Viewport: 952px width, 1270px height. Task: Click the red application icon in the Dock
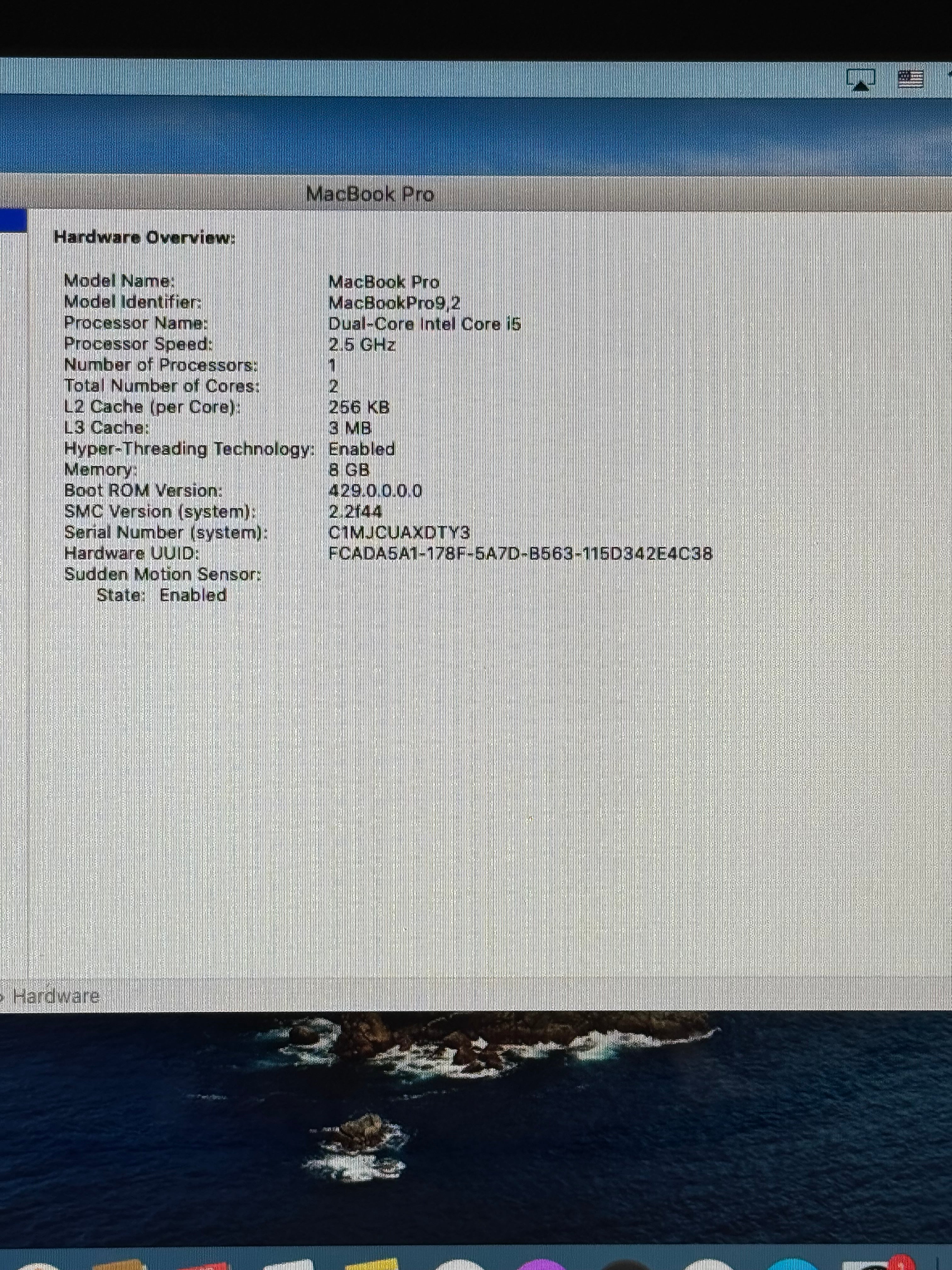pos(204,1266)
